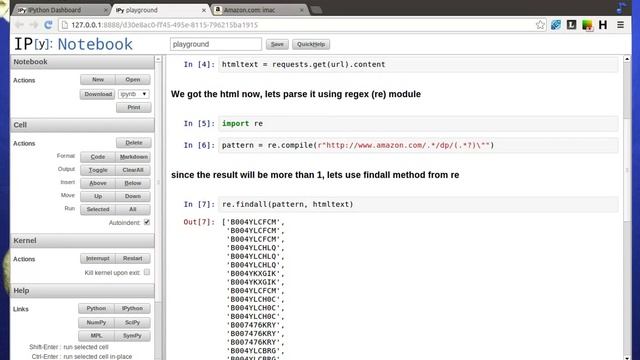Click the browser address bar URL
The height and width of the screenshot is (360, 640).
point(165,25)
